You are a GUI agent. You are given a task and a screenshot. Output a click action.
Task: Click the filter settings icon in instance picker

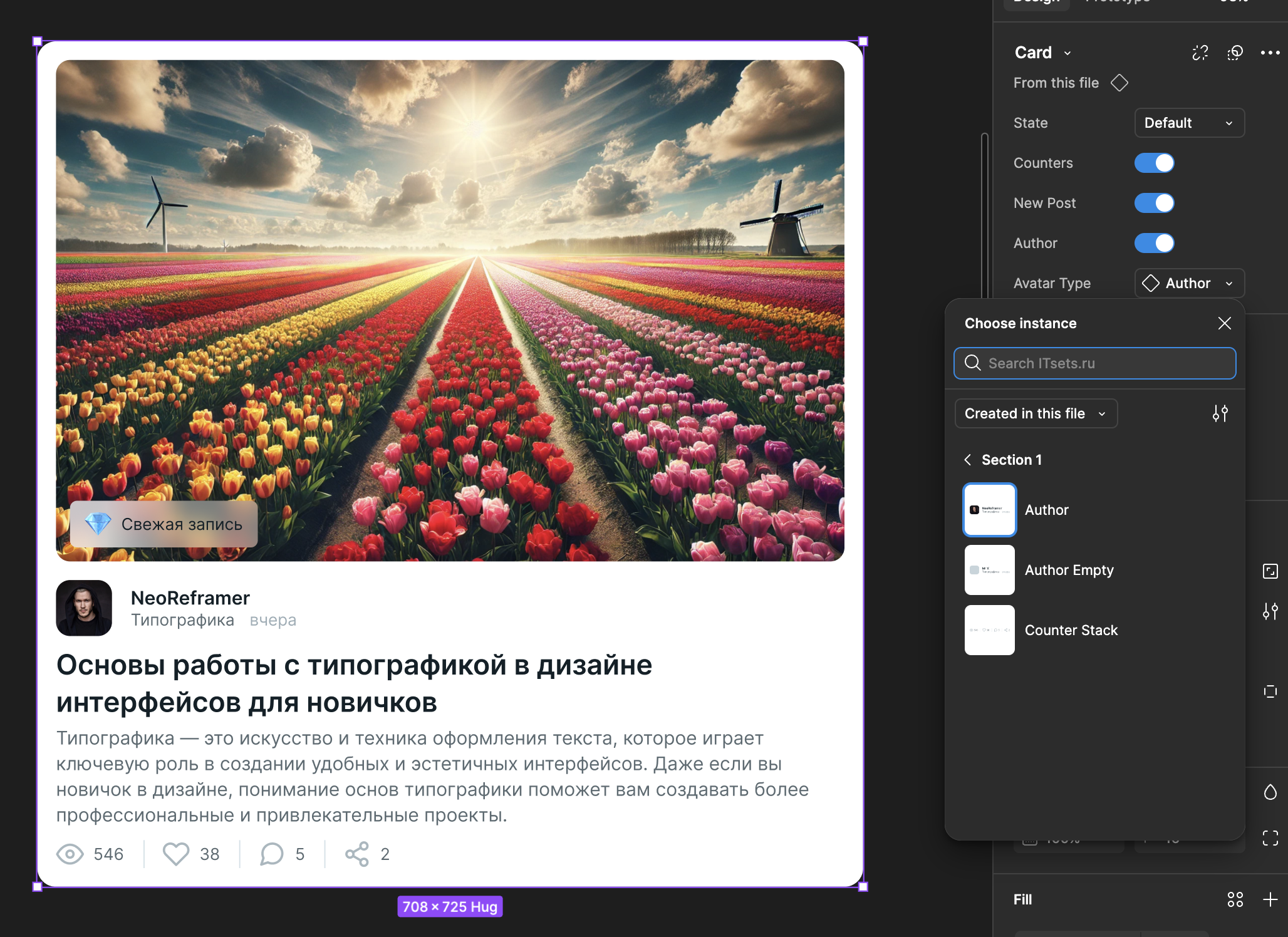point(1220,413)
